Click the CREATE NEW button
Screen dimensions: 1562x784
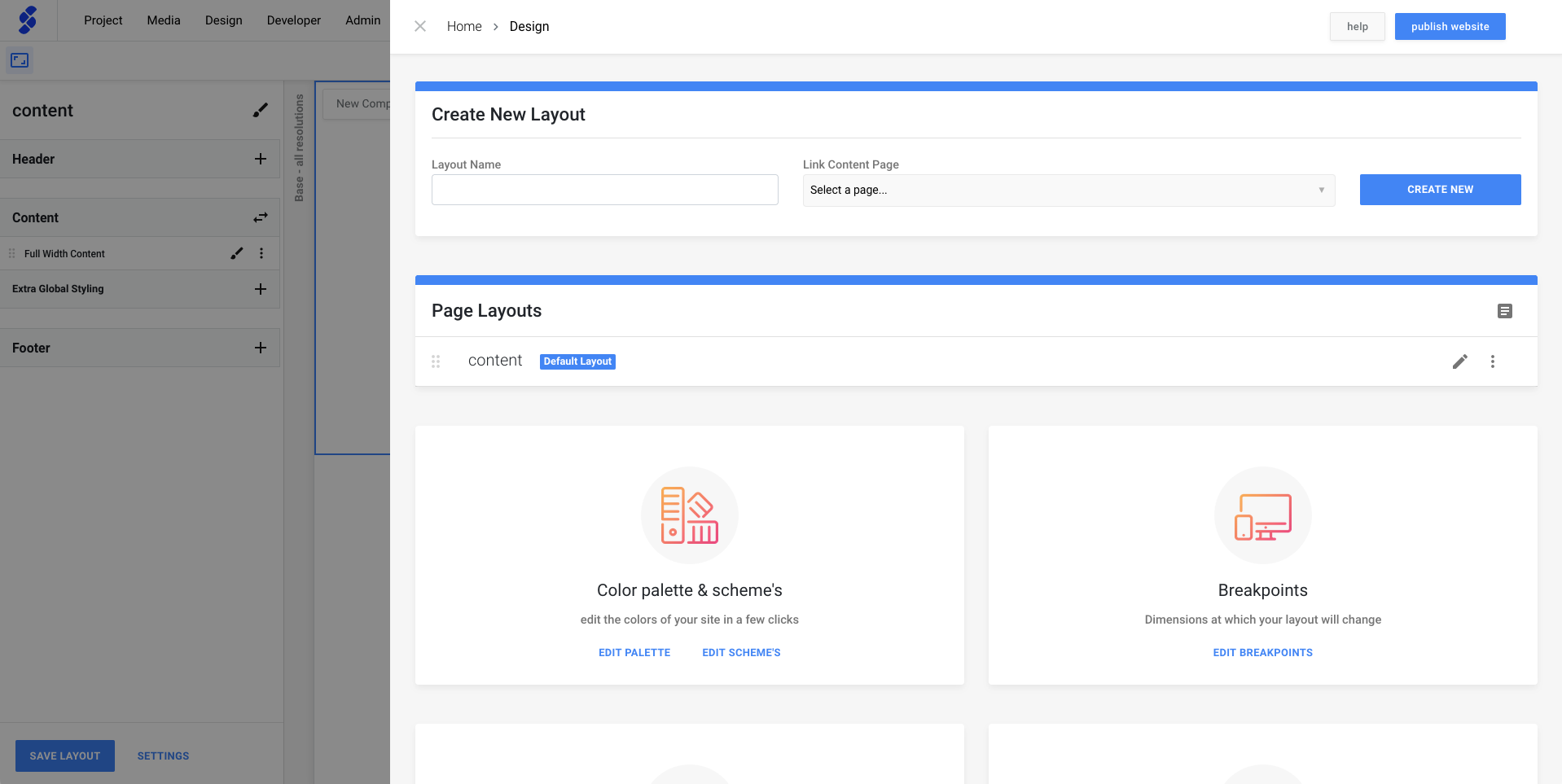pyautogui.click(x=1441, y=190)
